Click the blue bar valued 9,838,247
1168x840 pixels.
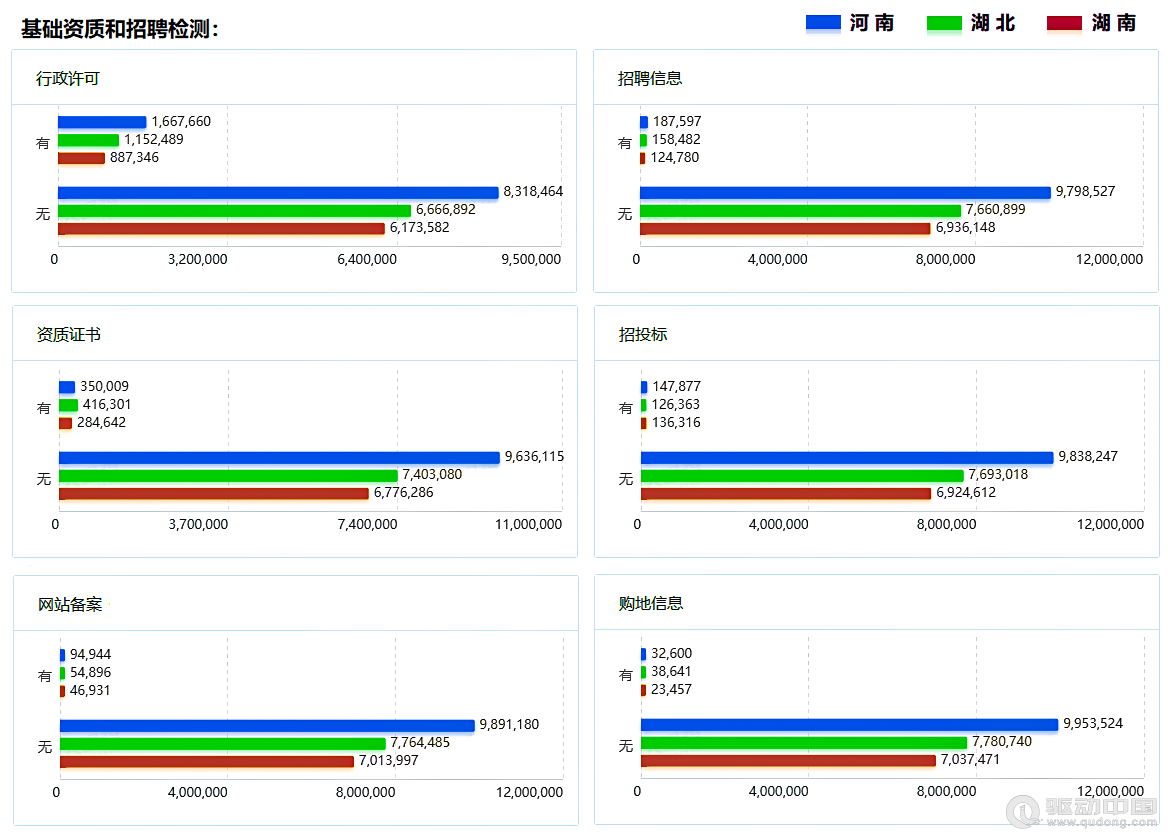[x=847, y=457]
